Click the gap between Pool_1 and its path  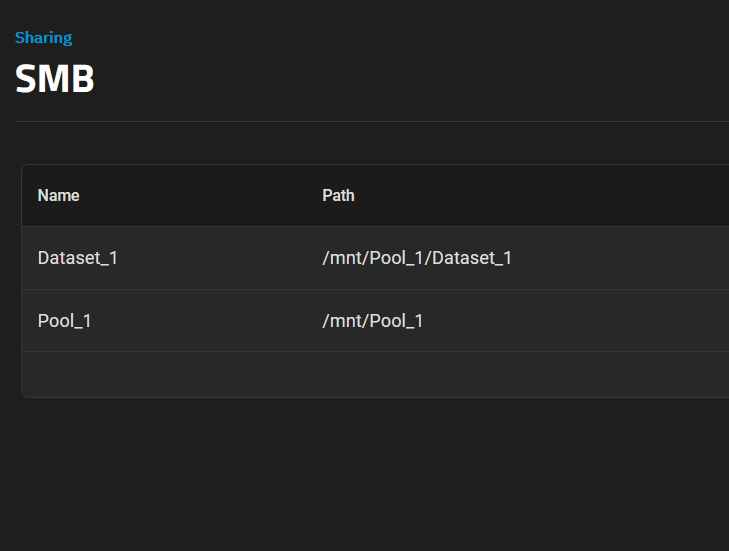click(207, 320)
